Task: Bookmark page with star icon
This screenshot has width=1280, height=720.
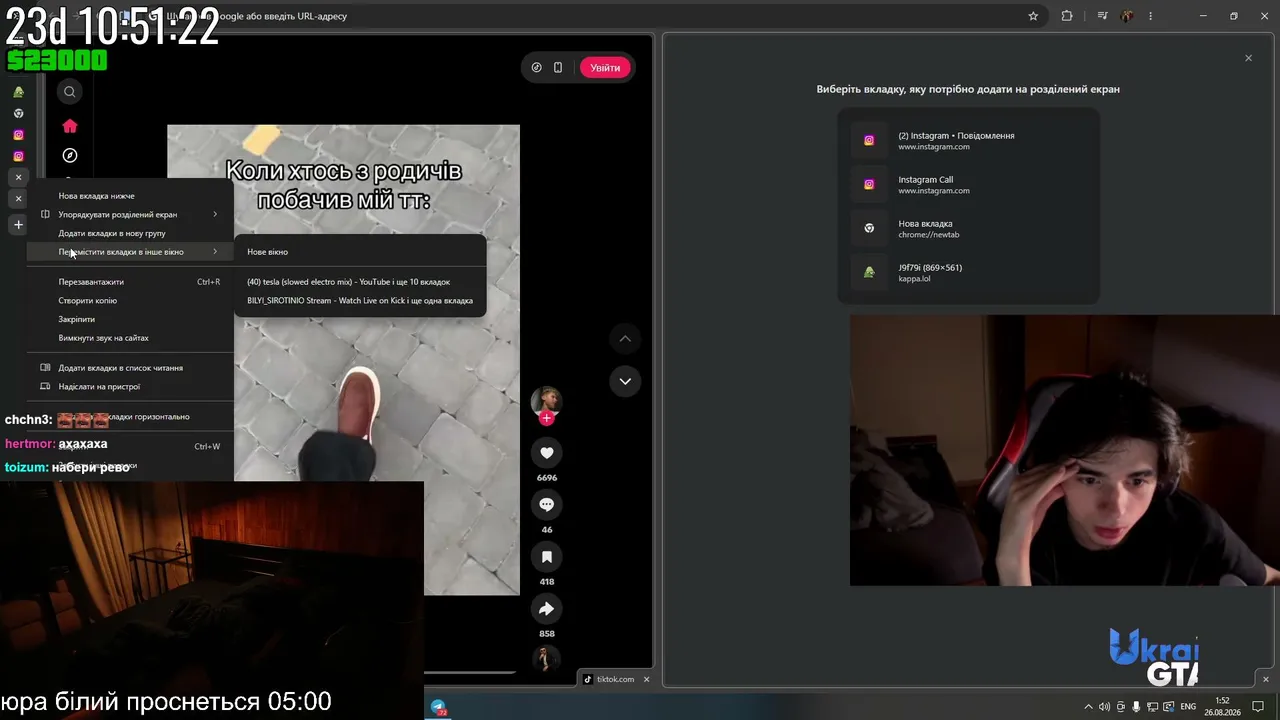Action: (1033, 16)
